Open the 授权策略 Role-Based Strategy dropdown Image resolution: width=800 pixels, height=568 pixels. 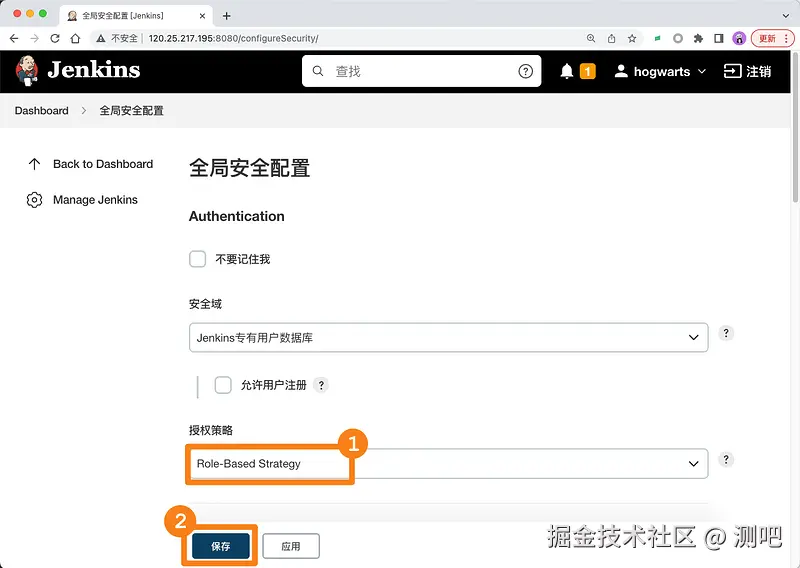click(x=448, y=463)
